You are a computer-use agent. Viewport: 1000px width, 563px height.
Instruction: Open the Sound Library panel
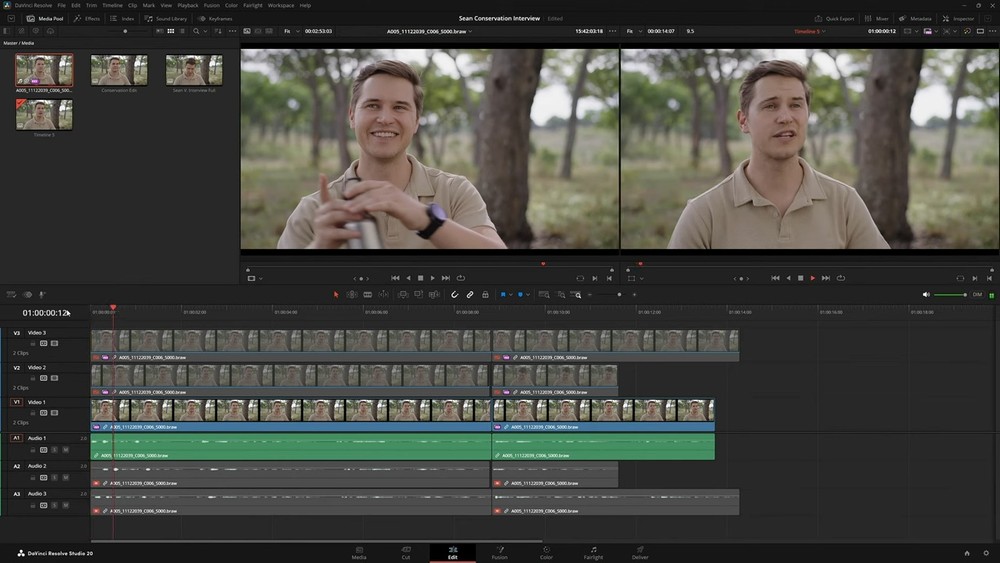tap(166, 18)
